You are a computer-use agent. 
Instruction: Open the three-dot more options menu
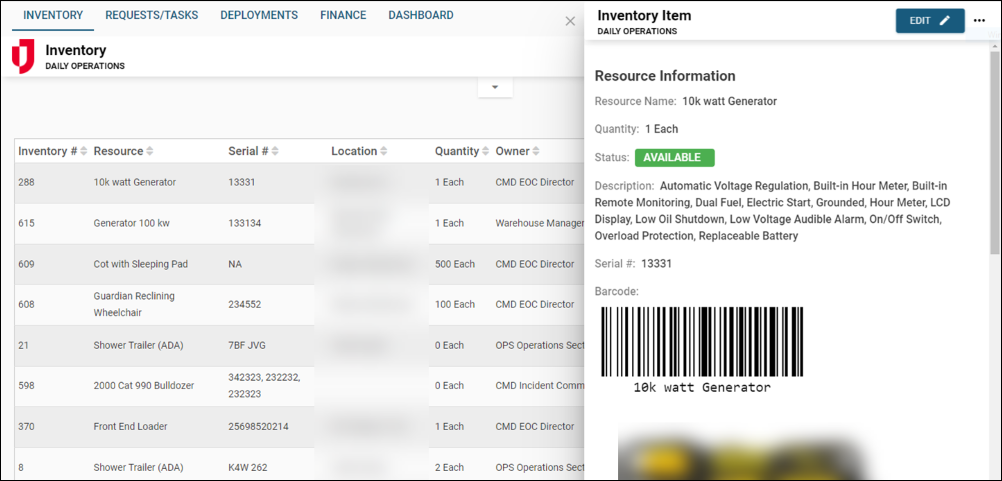click(979, 21)
